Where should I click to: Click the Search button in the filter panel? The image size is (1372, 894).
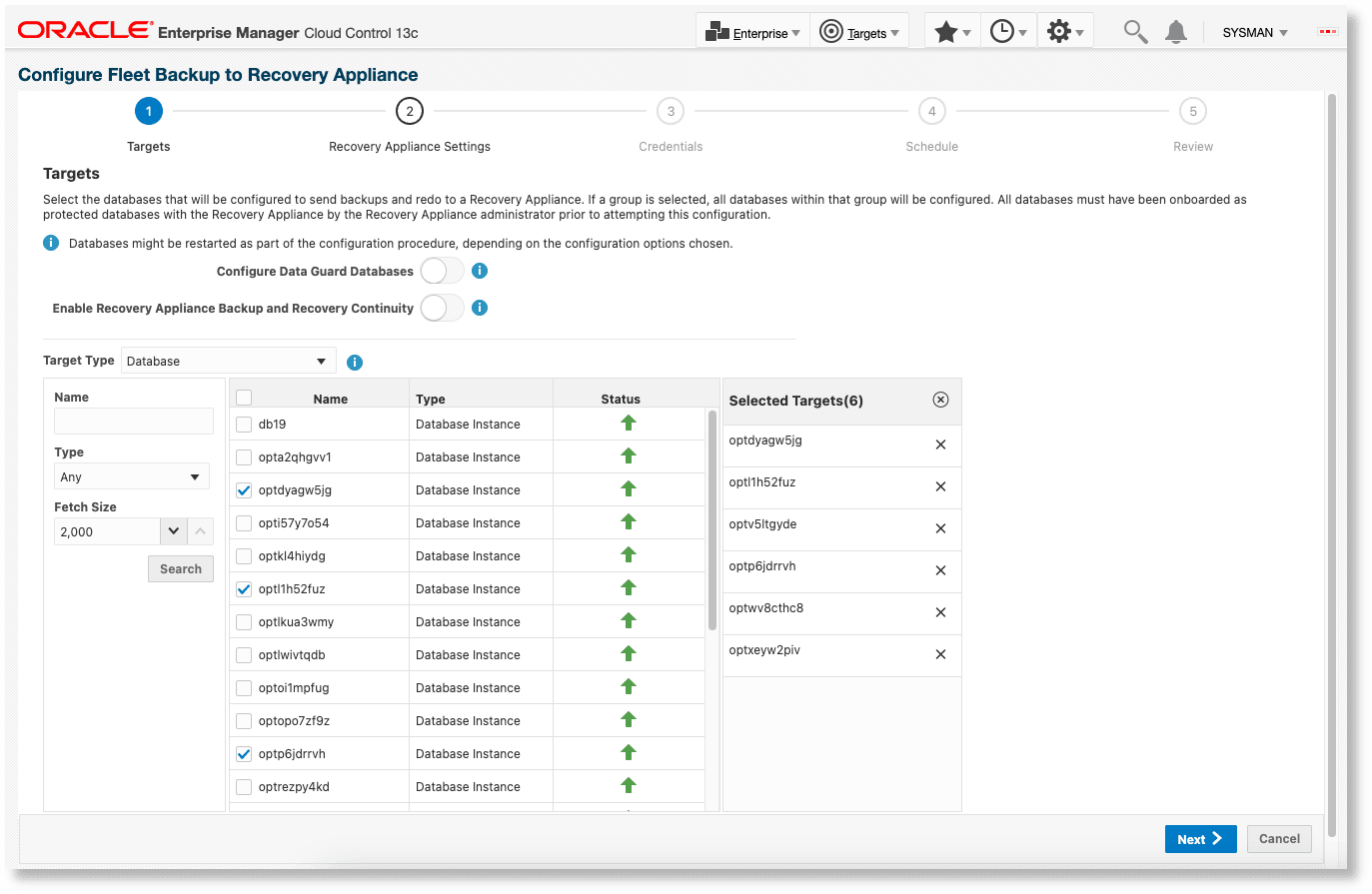pyautogui.click(x=180, y=568)
